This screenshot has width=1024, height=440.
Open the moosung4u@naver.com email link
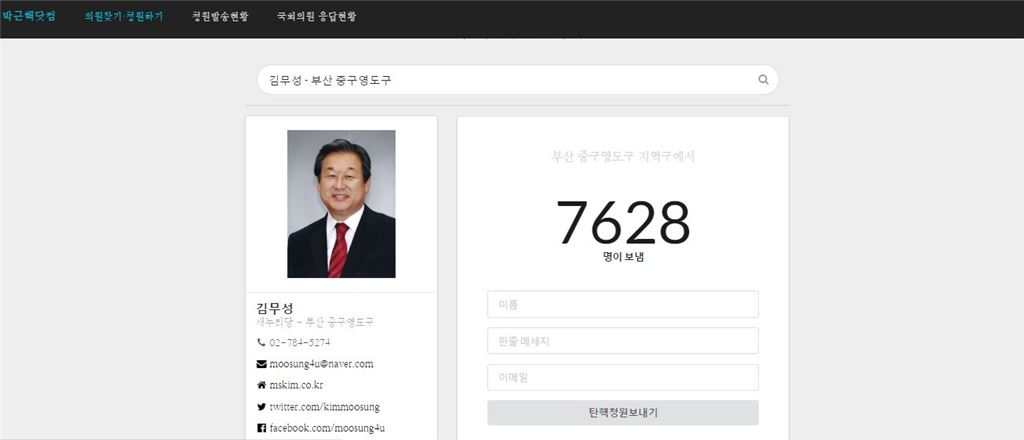321,364
